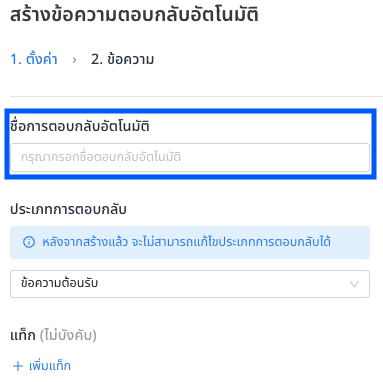383x382 pixels.
Task: Switch to step 2. ข้อความ
Action: coord(122,59)
